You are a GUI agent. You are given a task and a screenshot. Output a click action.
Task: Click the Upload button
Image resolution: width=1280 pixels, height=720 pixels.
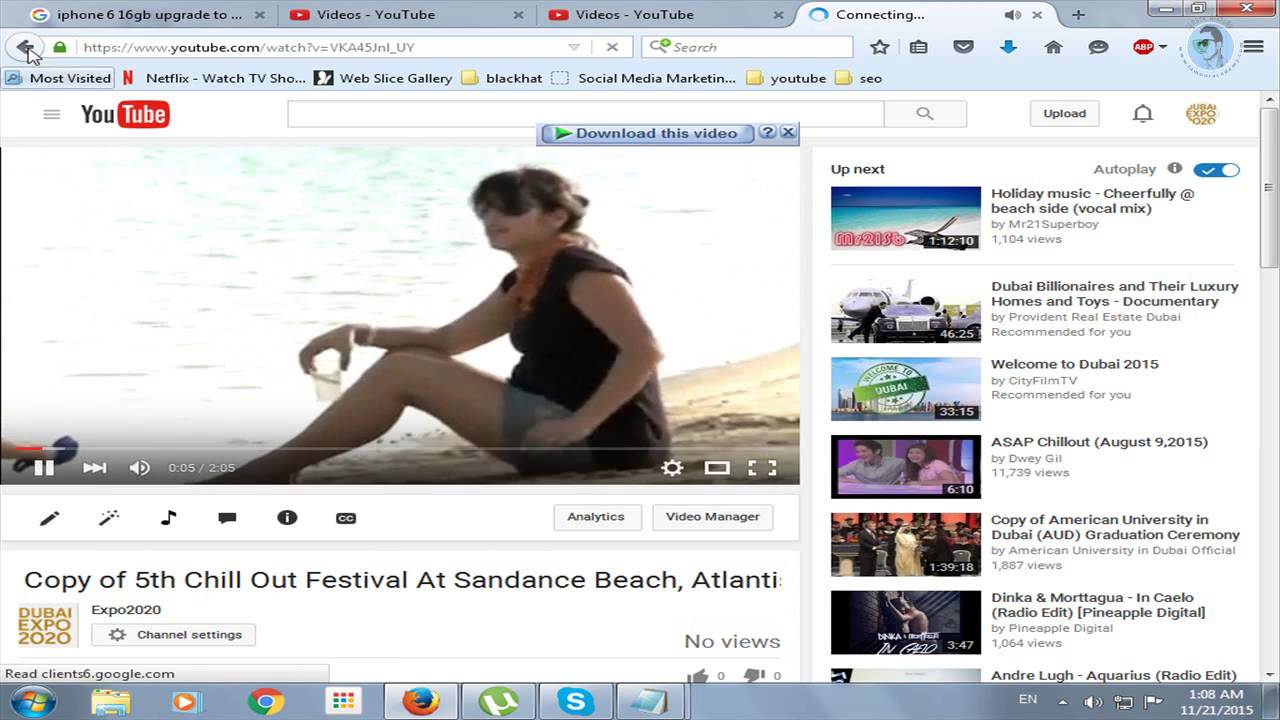pyautogui.click(x=1064, y=114)
